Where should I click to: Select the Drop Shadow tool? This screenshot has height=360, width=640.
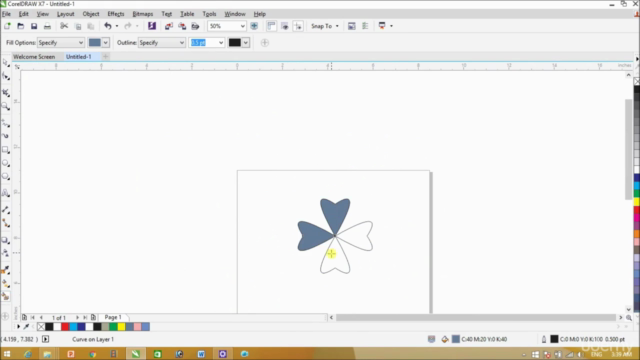pos(6,240)
